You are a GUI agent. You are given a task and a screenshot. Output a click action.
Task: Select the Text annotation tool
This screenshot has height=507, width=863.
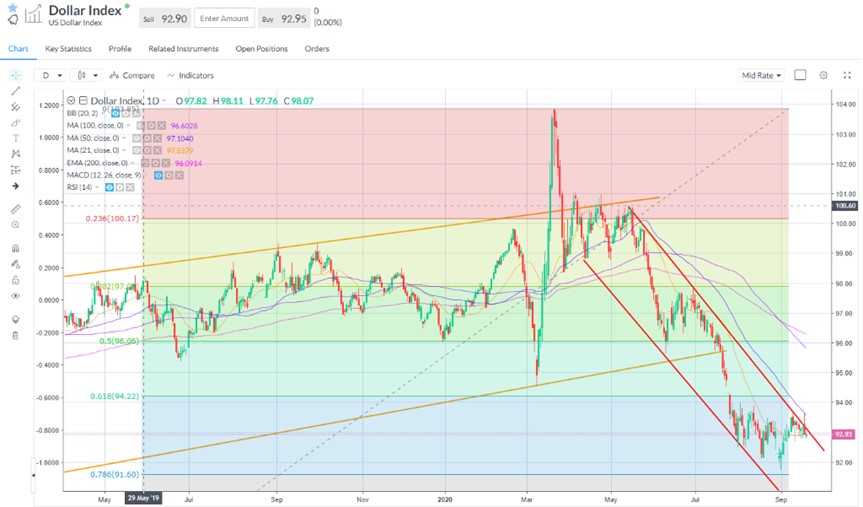point(15,138)
